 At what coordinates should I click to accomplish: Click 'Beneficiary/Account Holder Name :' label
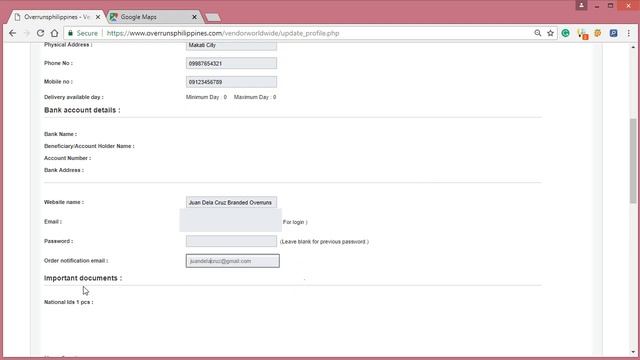[x=89, y=146]
